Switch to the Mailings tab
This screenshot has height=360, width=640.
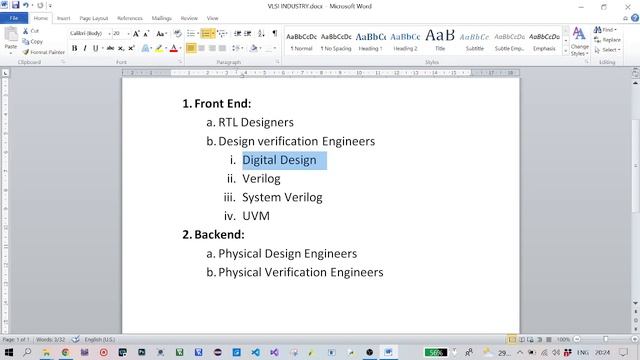point(162,18)
